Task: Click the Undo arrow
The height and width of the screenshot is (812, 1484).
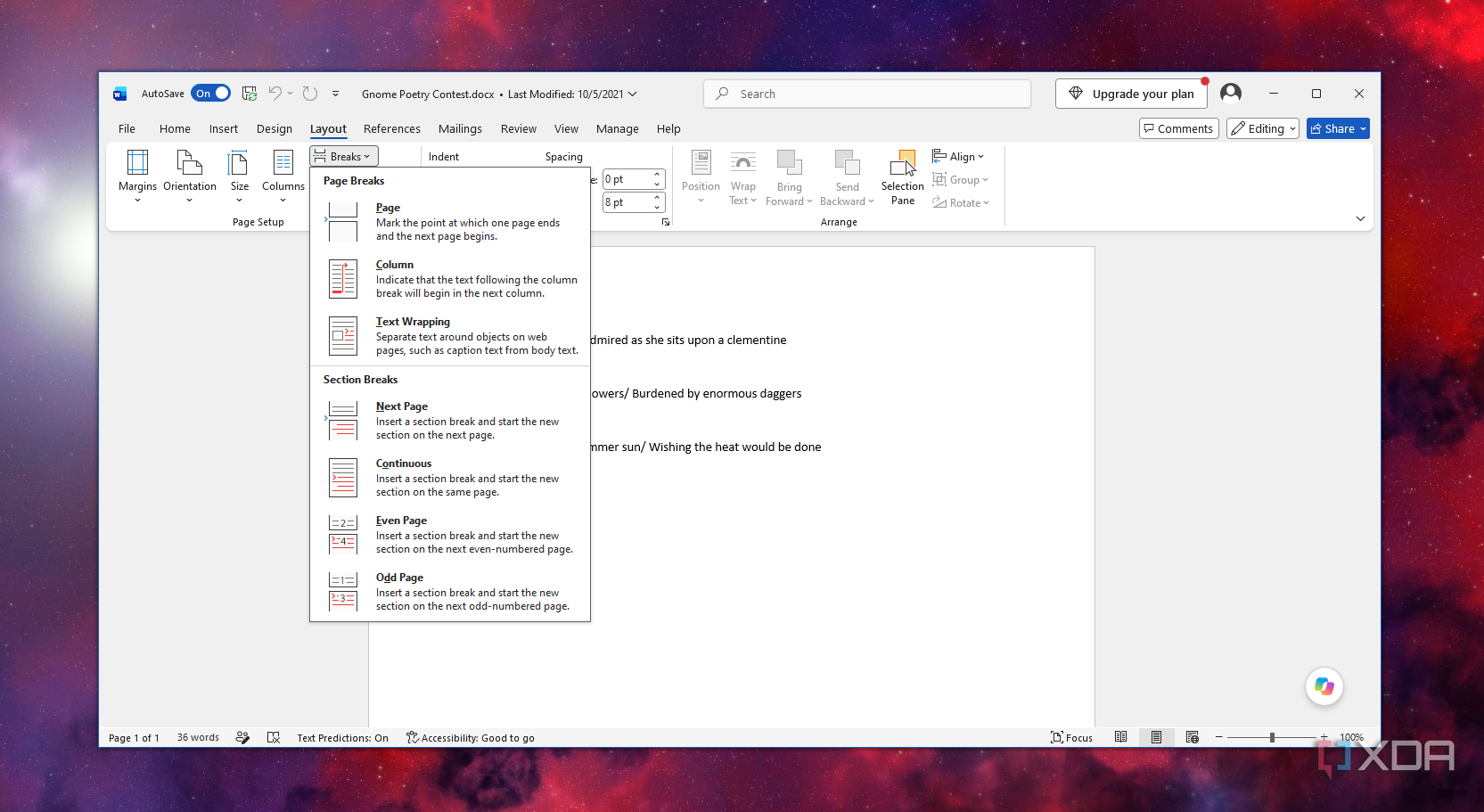Action: [x=275, y=94]
